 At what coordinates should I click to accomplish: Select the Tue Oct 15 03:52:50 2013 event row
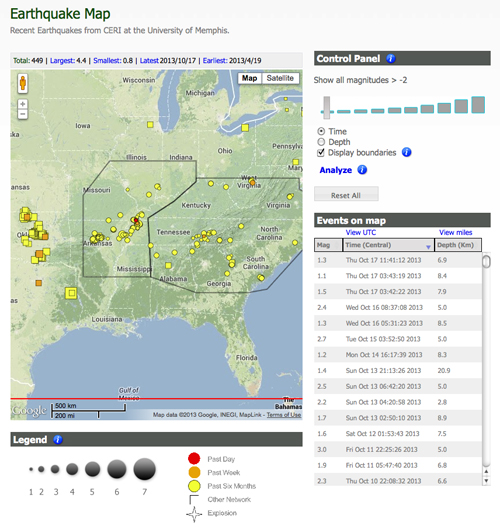pyautogui.click(x=398, y=339)
